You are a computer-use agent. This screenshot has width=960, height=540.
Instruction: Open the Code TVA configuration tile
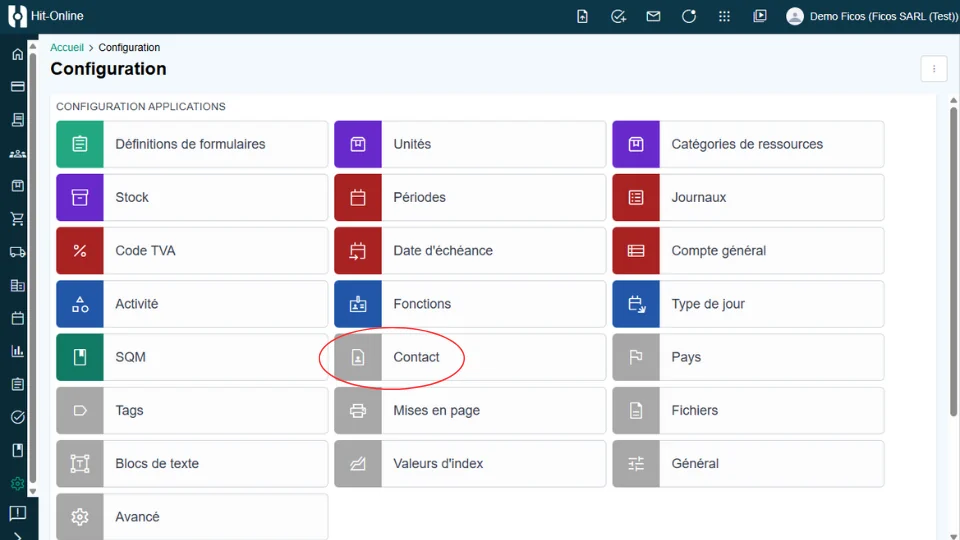click(x=192, y=251)
